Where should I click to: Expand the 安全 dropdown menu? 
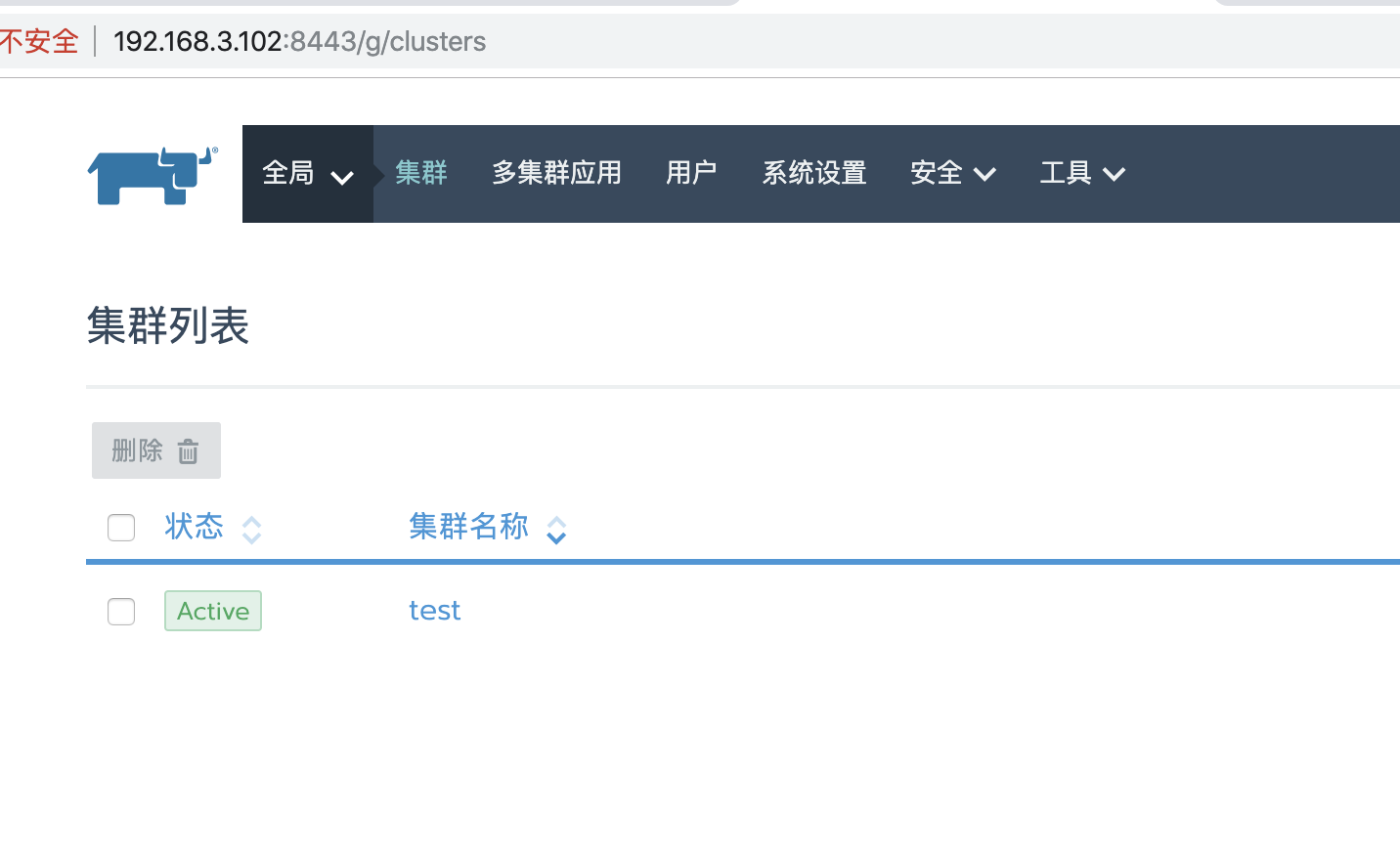point(953,173)
